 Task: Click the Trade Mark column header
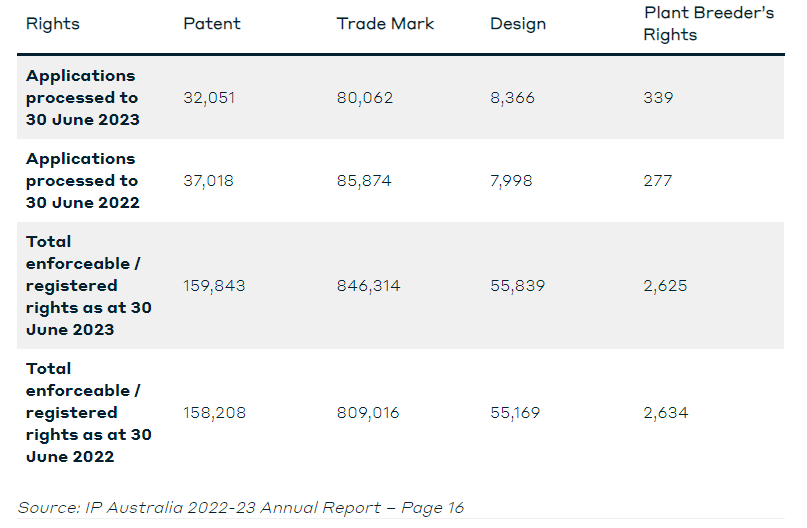(x=385, y=24)
